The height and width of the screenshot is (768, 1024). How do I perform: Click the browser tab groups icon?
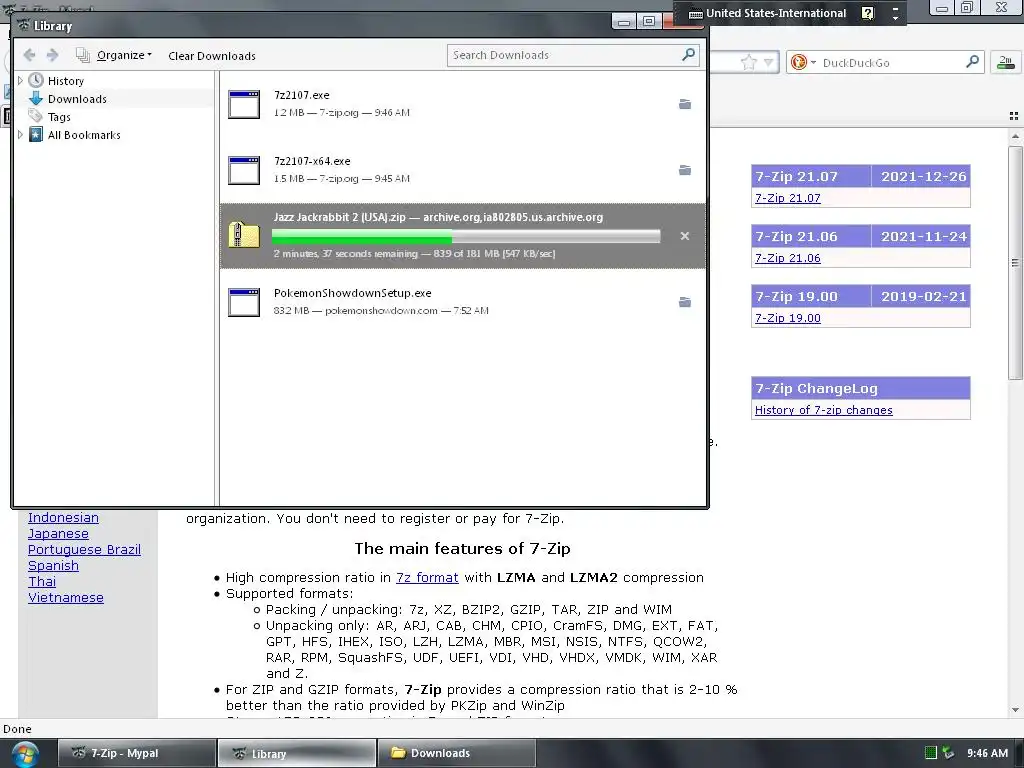coord(1014,116)
